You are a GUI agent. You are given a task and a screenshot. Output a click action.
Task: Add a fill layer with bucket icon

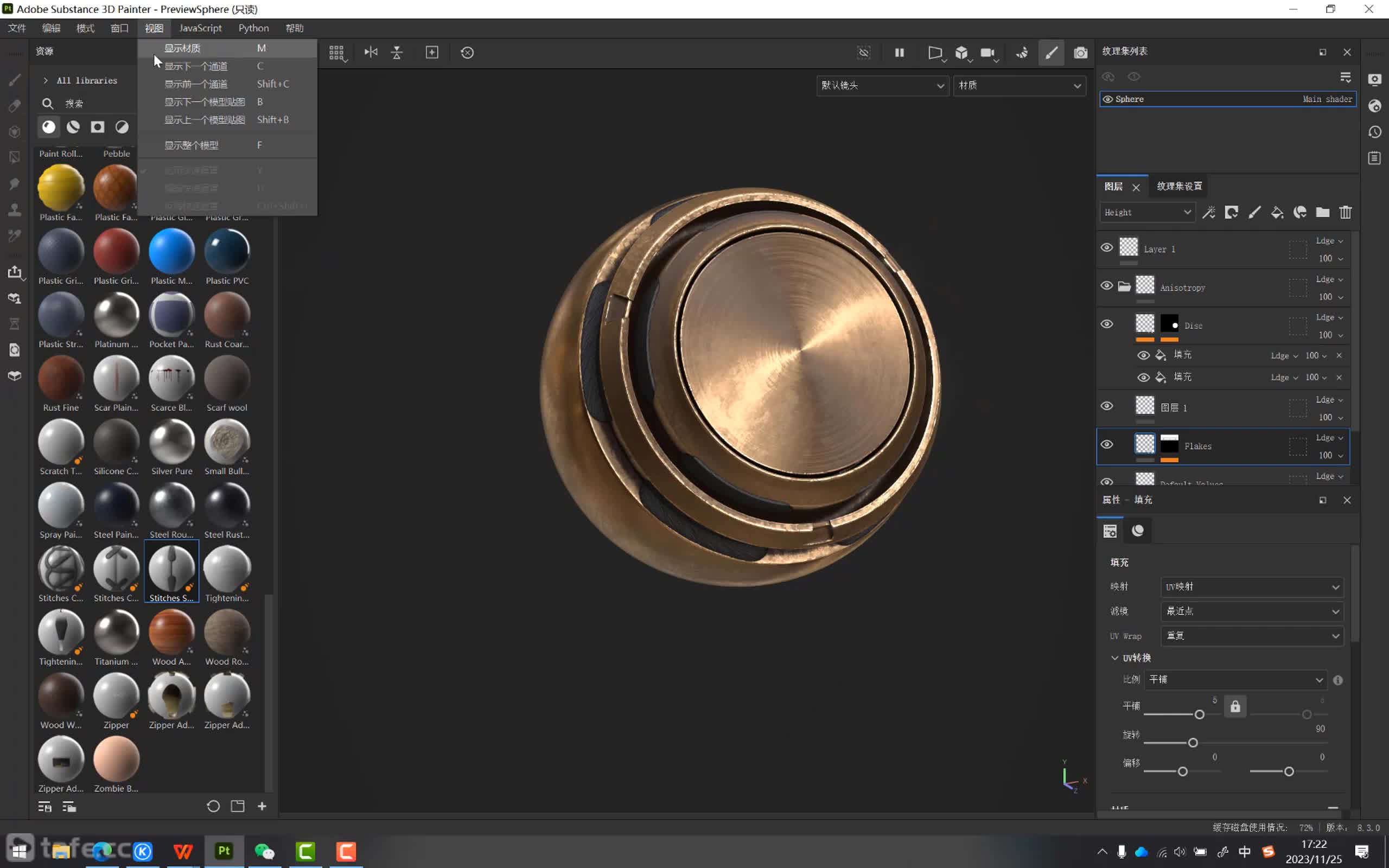pyautogui.click(x=1277, y=213)
